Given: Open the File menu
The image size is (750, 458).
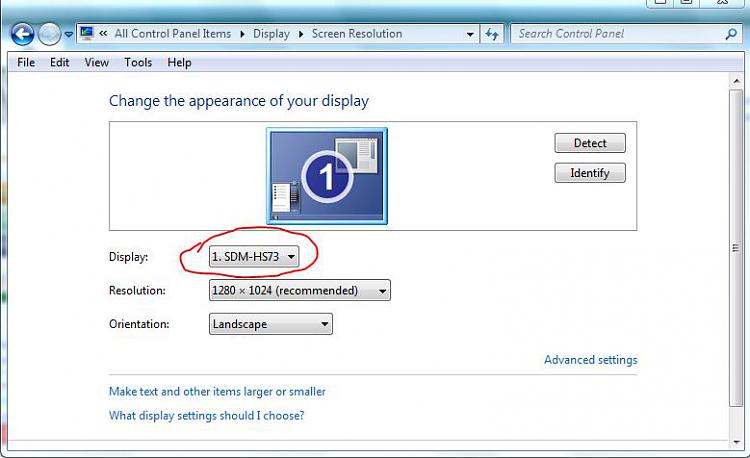Looking at the screenshot, I should point(26,63).
